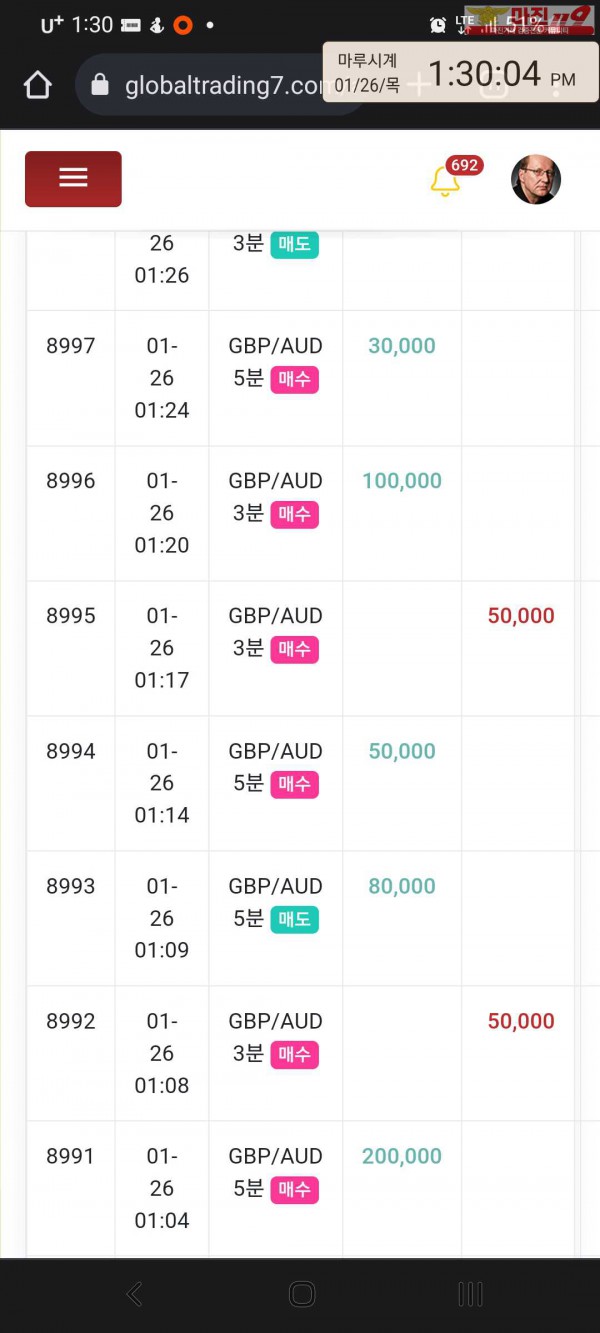Tap the floating clock widget showing 1:30:04
Viewport: 600px width, 1333px height.
[460, 73]
